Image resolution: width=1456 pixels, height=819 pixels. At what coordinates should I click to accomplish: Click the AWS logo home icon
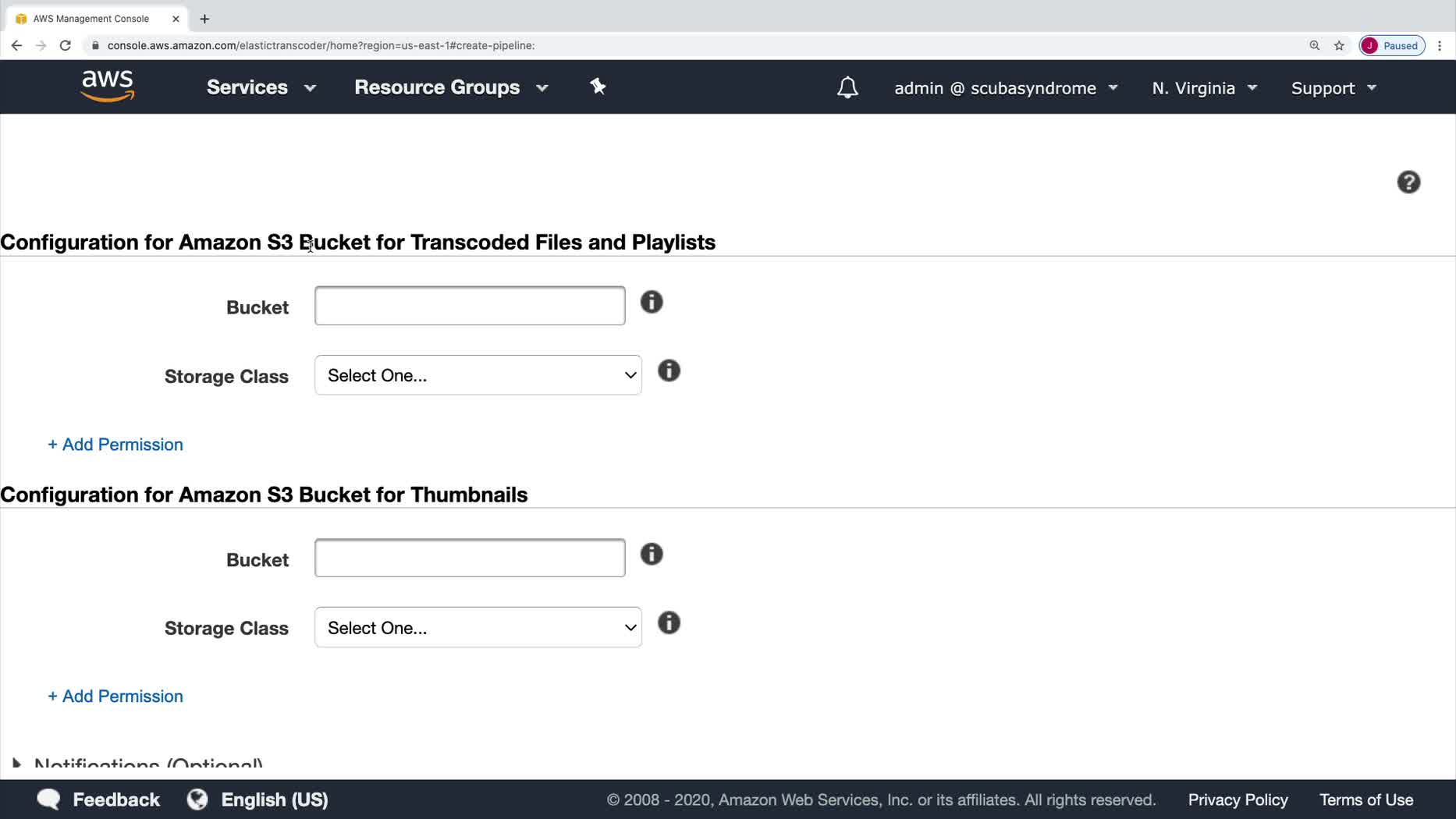108,86
